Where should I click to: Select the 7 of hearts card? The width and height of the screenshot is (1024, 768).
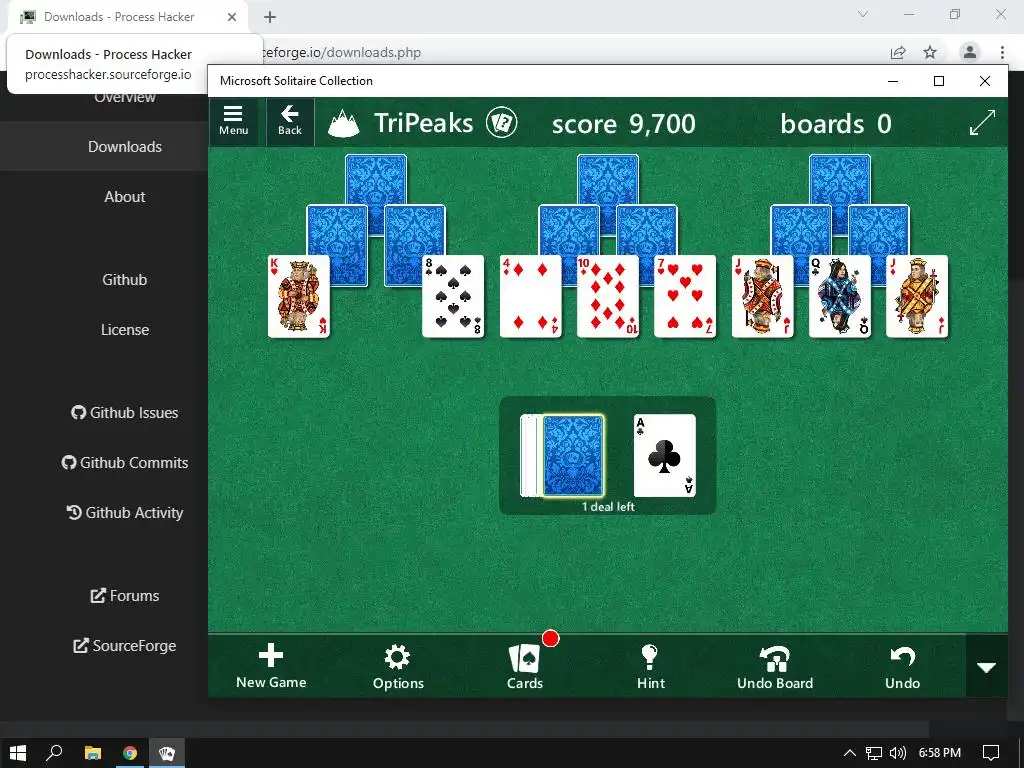pos(685,296)
